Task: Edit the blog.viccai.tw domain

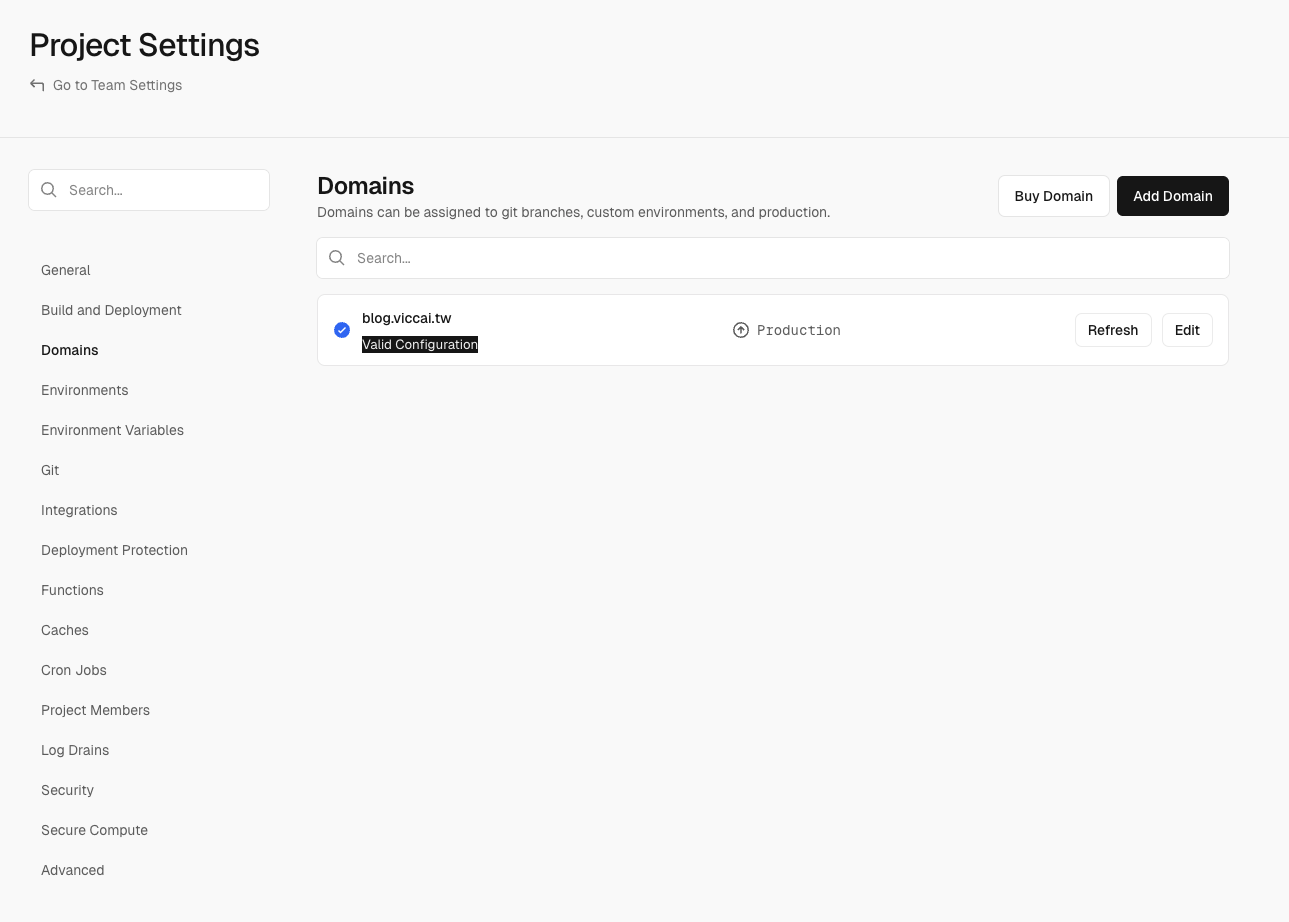Action: 1186,330
